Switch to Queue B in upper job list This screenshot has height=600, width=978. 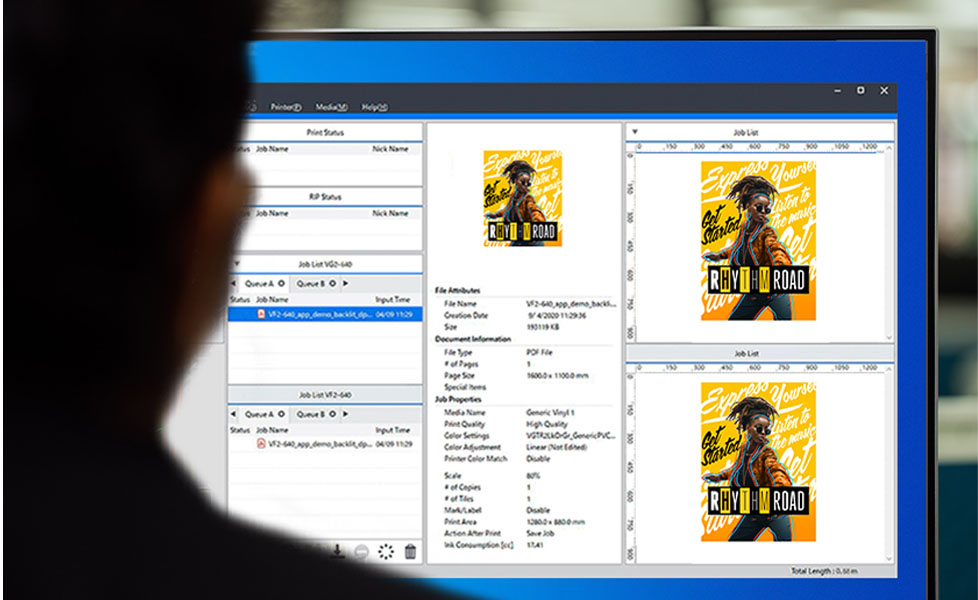[310, 284]
